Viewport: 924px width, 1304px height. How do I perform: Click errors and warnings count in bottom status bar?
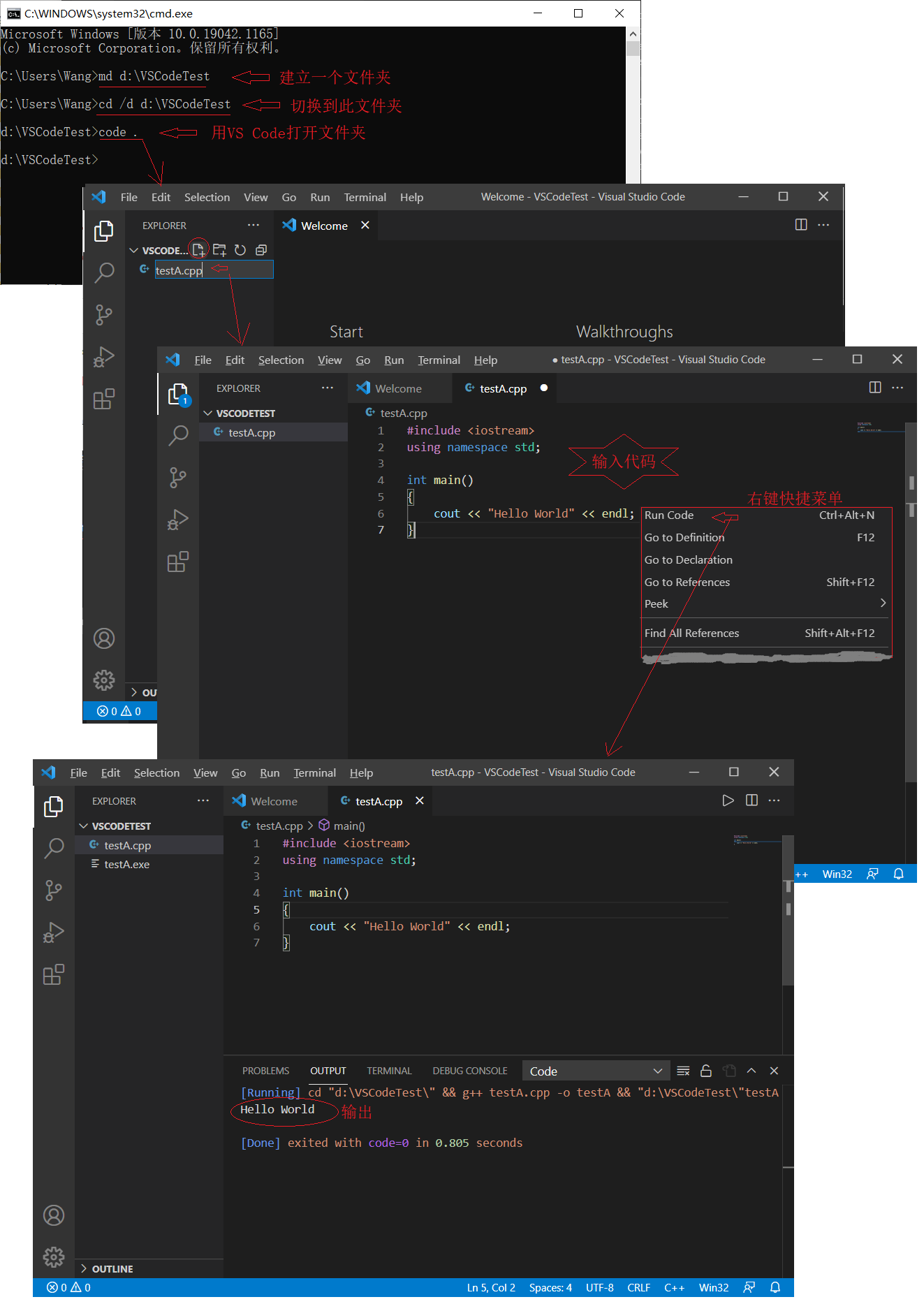click(x=68, y=1287)
